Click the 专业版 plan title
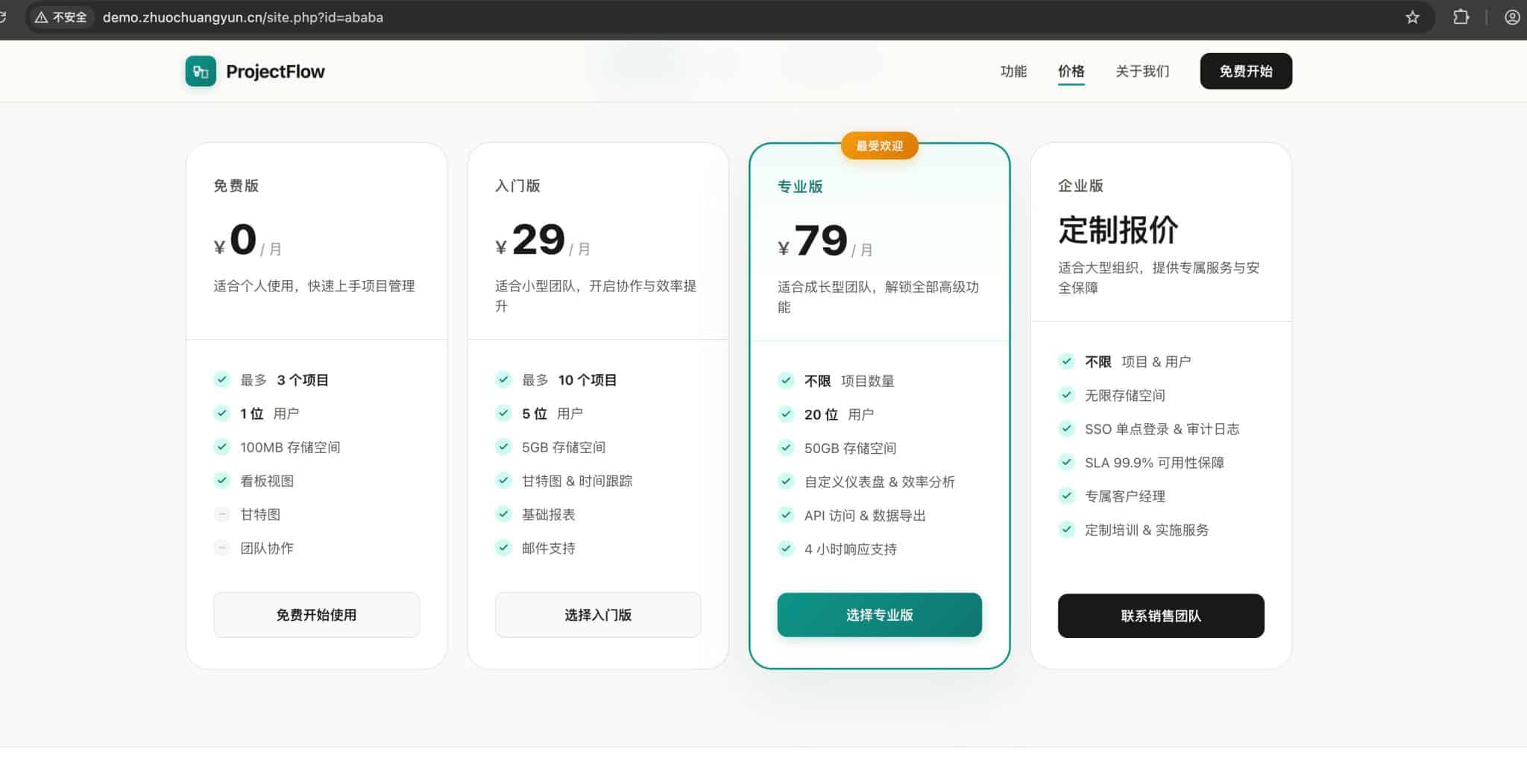Image resolution: width=1527 pixels, height=784 pixels. (800, 186)
